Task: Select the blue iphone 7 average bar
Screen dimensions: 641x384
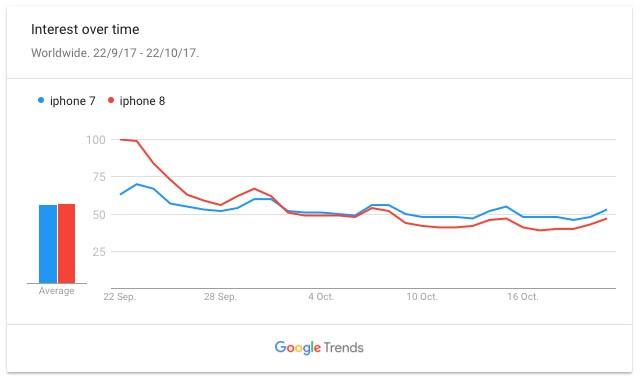Action: click(x=48, y=244)
